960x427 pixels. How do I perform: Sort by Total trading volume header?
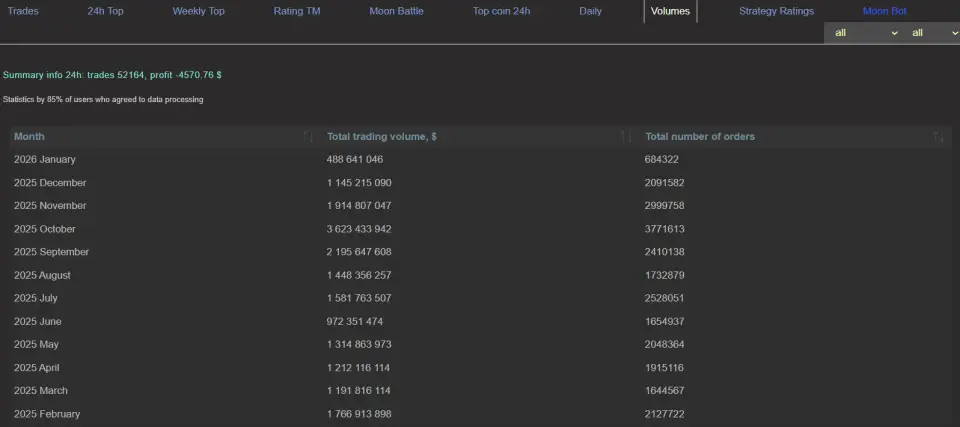point(381,137)
